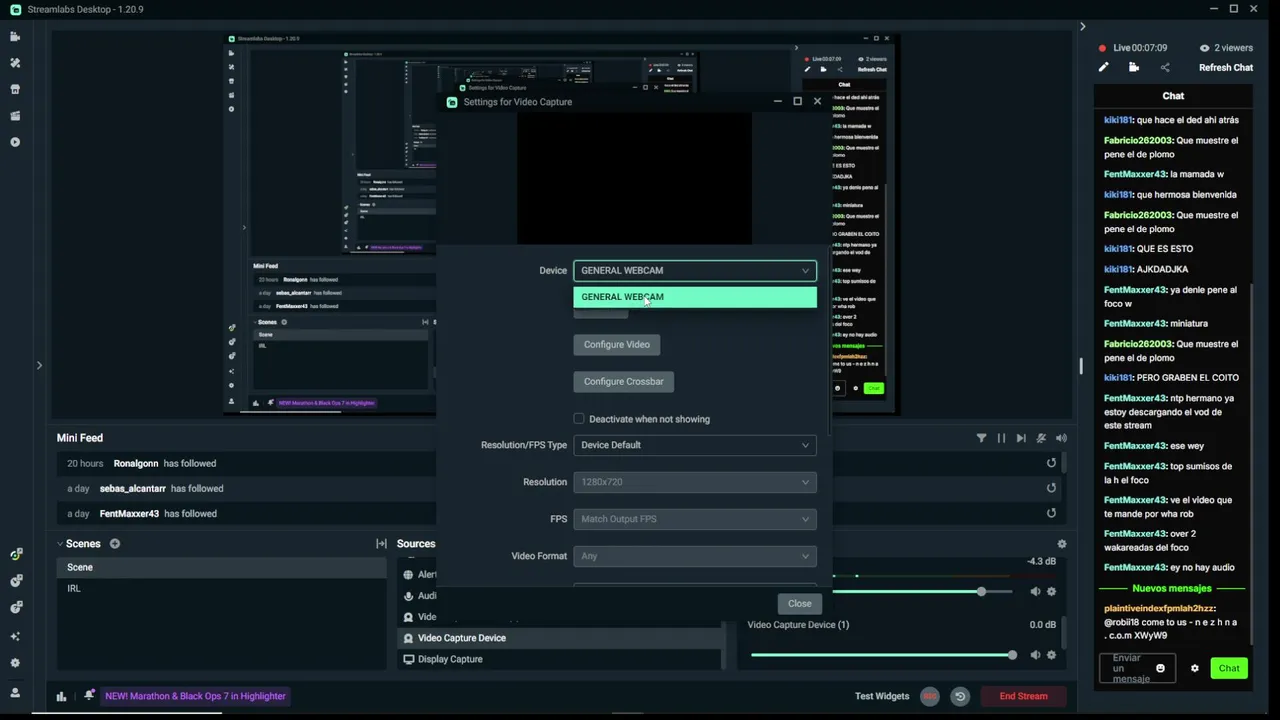Toggle the Mini Feed mute-alerts icon
Image resolution: width=1280 pixels, height=720 pixels.
click(x=1041, y=438)
